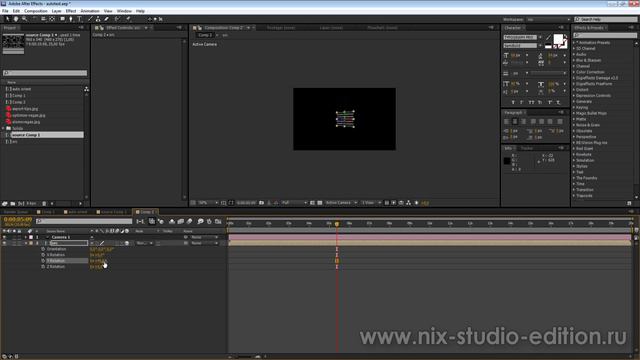Choose left text alignment in Paragraph
This screenshot has width=640, height=360.
click(x=507, y=122)
